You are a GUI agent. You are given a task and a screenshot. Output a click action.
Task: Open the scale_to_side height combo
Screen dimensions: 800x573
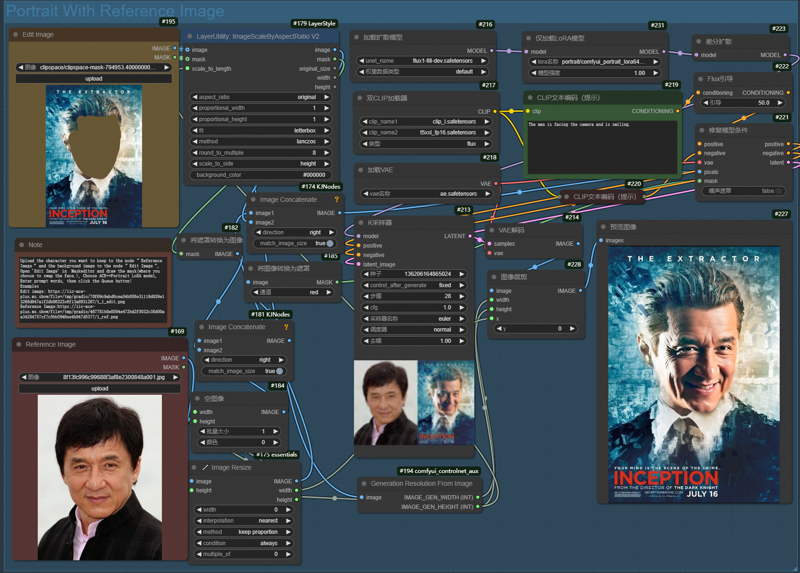click(x=261, y=164)
